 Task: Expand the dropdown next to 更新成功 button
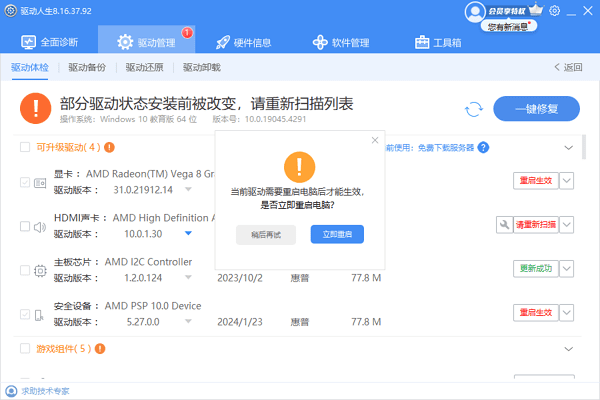point(566,269)
